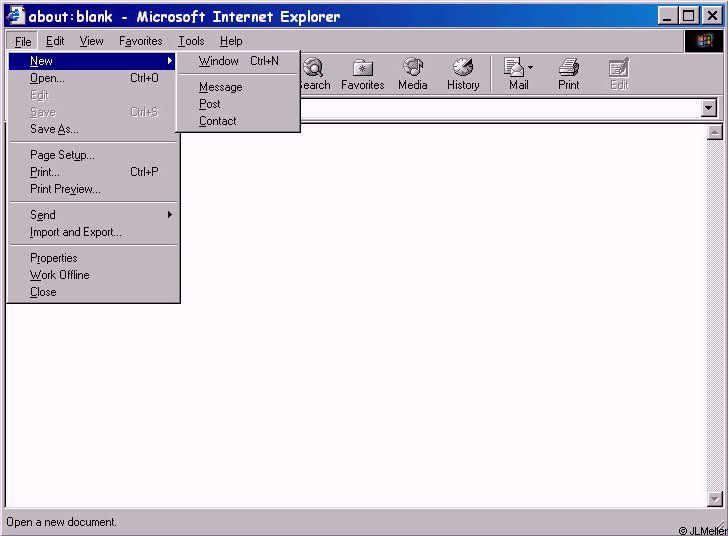Select Properties in the File menu
Viewport: 728px width, 536px height.
click(x=93, y=258)
